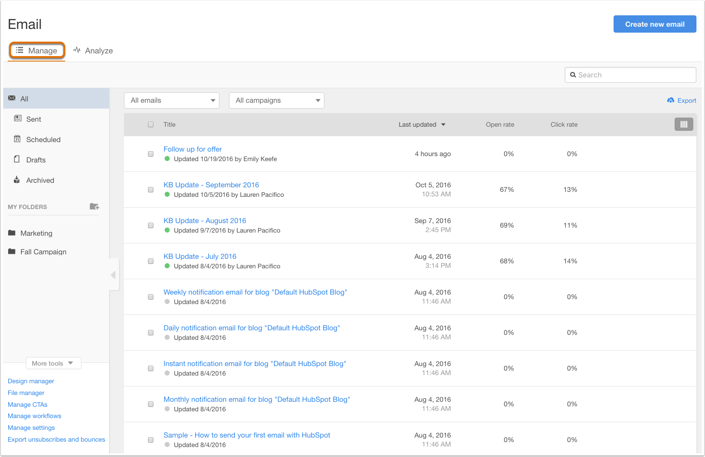Check the Monthly notification email row
Viewport: 705px width, 457px height.
coord(151,404)
